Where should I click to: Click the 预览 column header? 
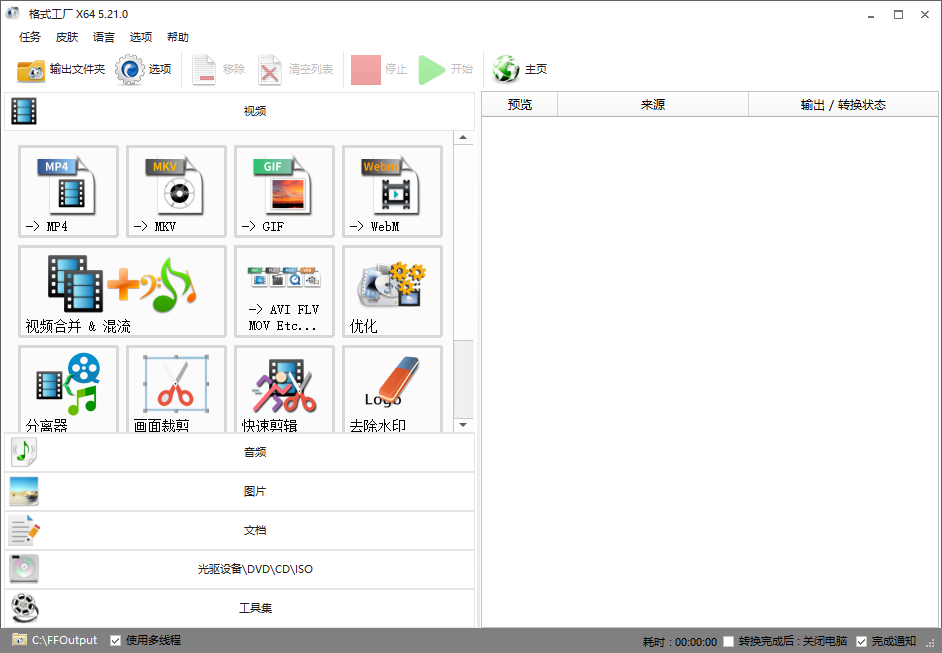[x=520, y=105]
